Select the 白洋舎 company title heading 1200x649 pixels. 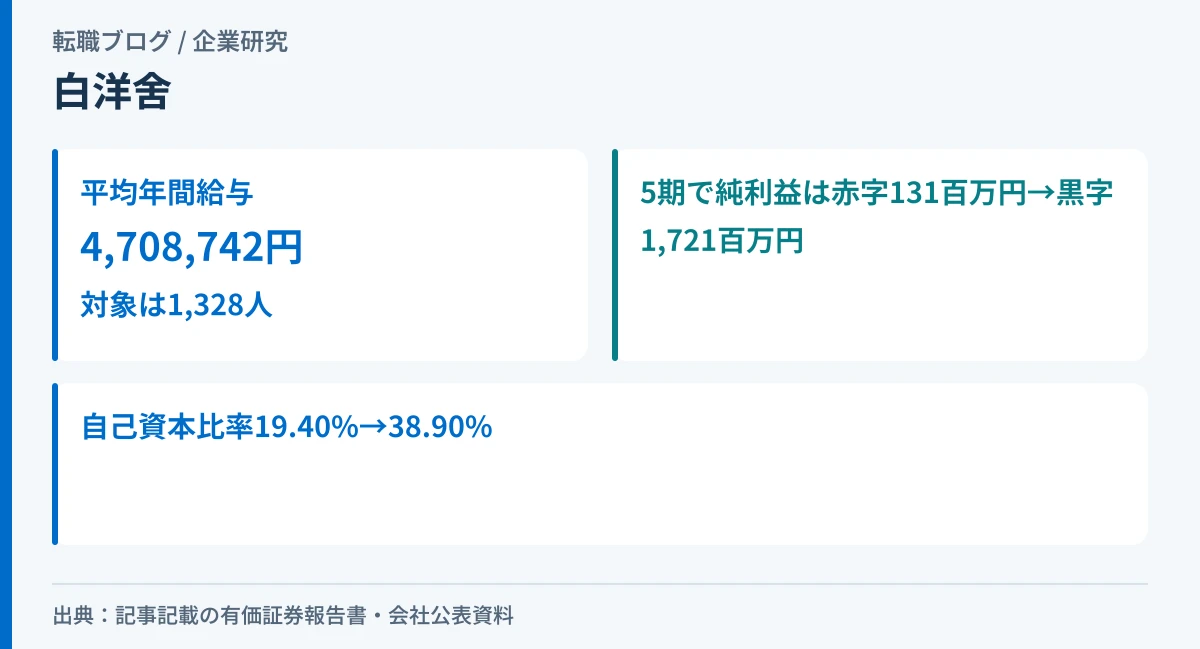(x=111, y=92)
